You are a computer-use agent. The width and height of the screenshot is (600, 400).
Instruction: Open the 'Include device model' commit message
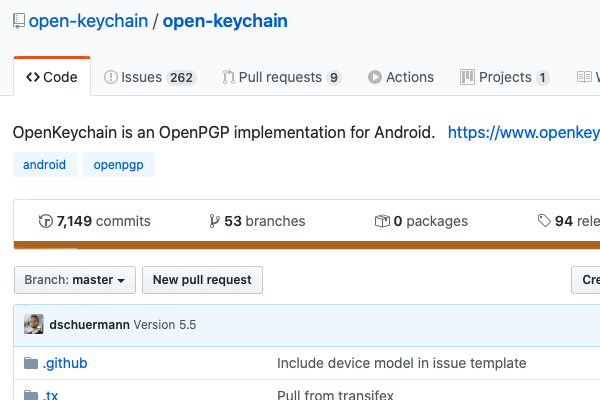tap(401, 363)
